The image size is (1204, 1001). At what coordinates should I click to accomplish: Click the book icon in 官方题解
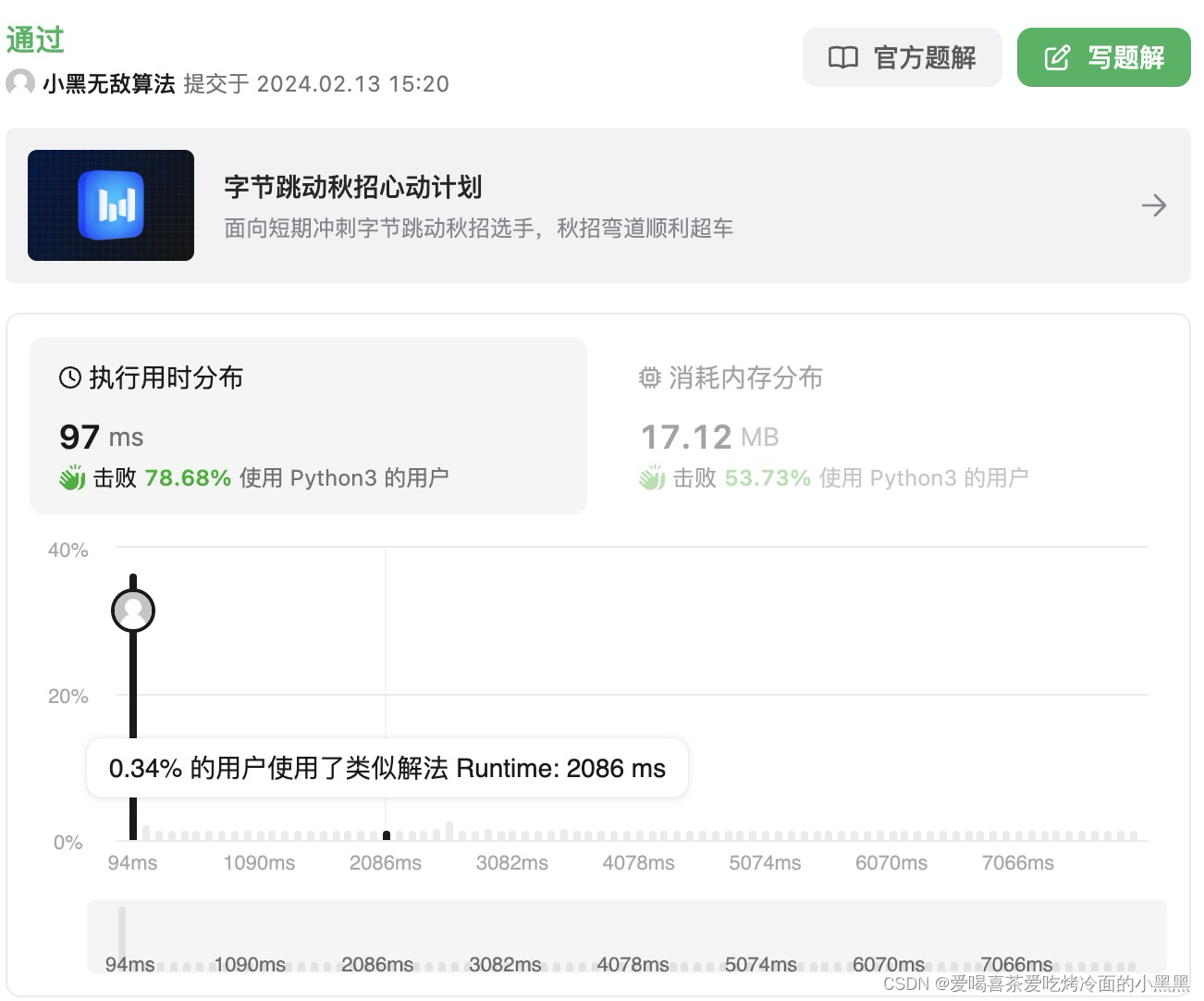point(842,57)
